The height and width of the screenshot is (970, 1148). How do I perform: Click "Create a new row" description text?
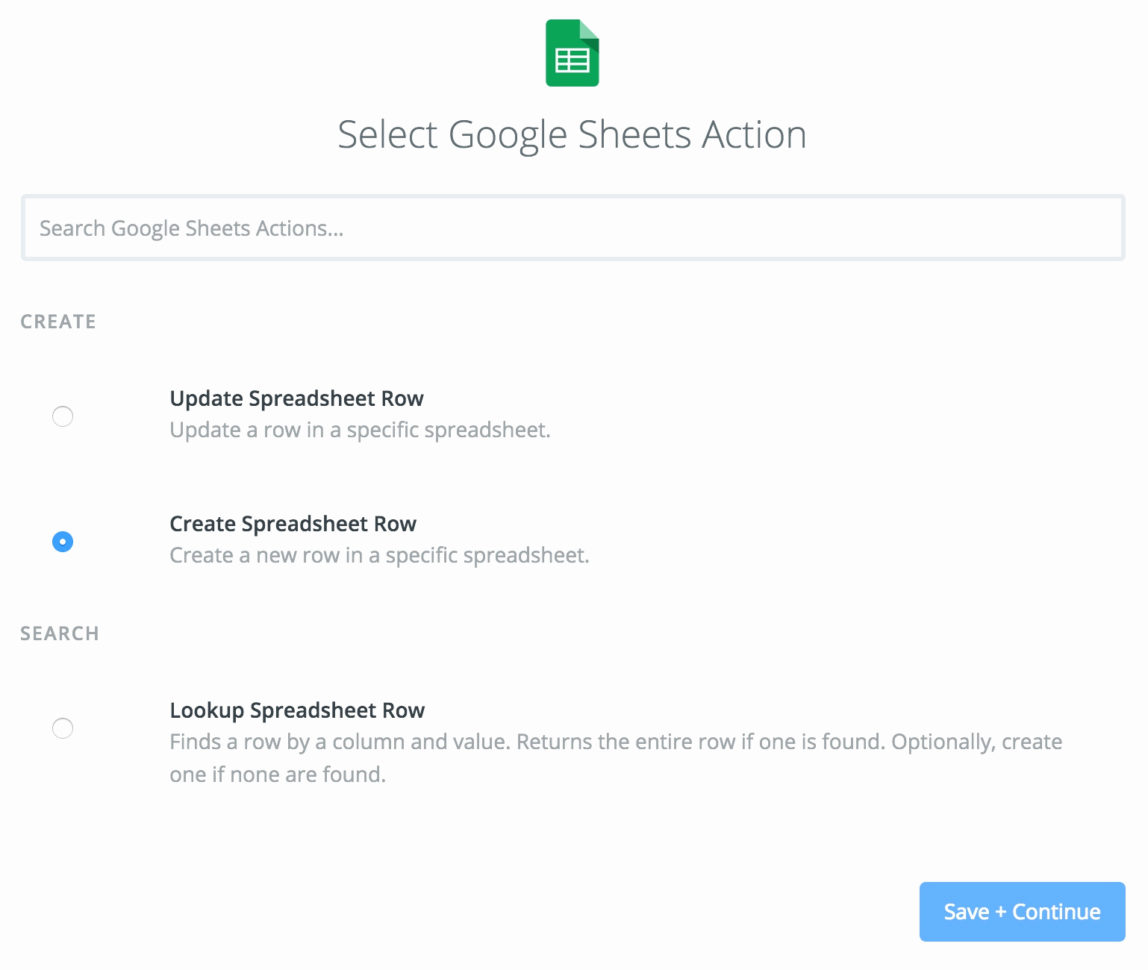pos(379,556)
